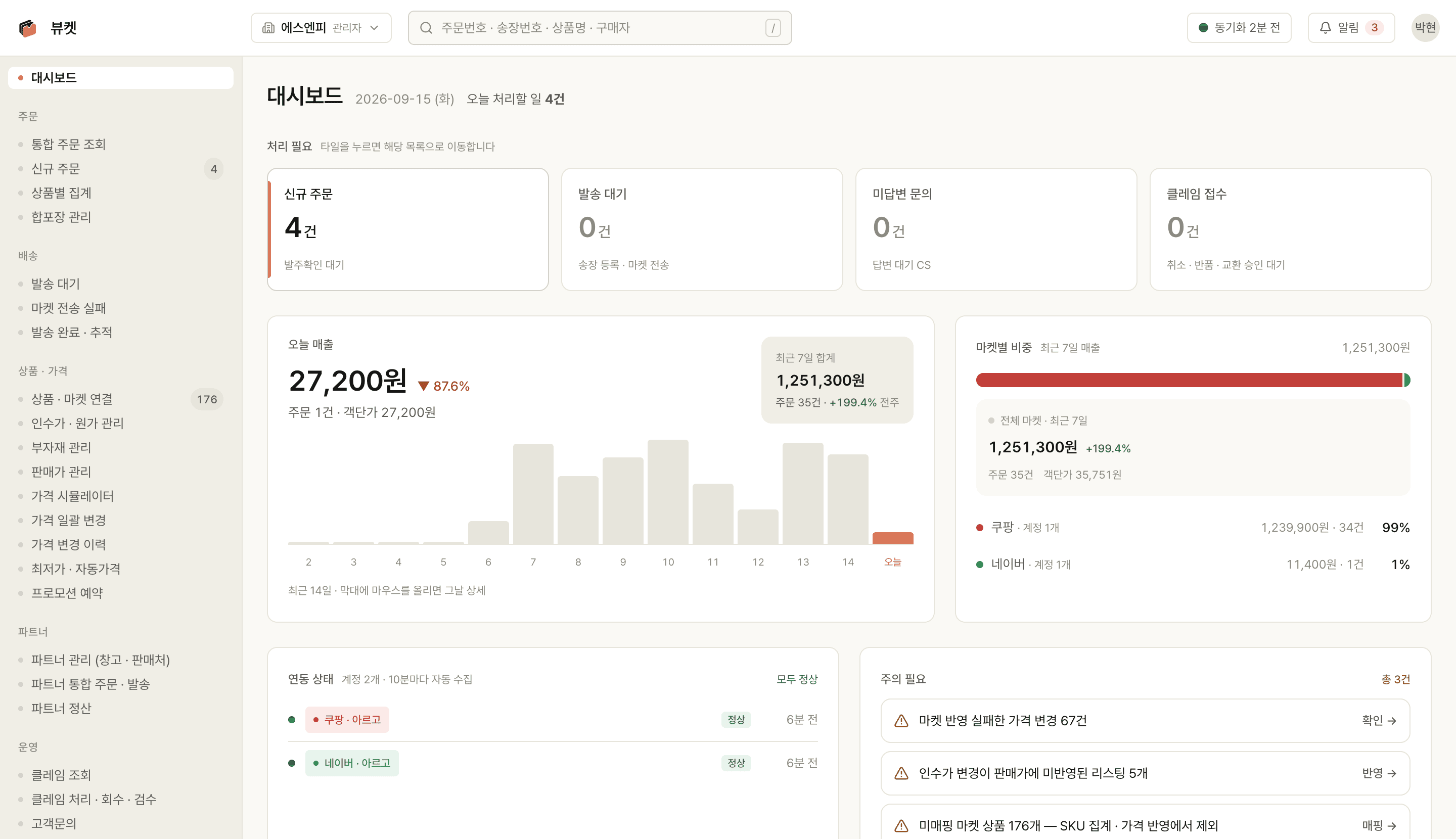1456x839 pixels.
Task: Click the chart bar for day 10
Action: point(667,492)
